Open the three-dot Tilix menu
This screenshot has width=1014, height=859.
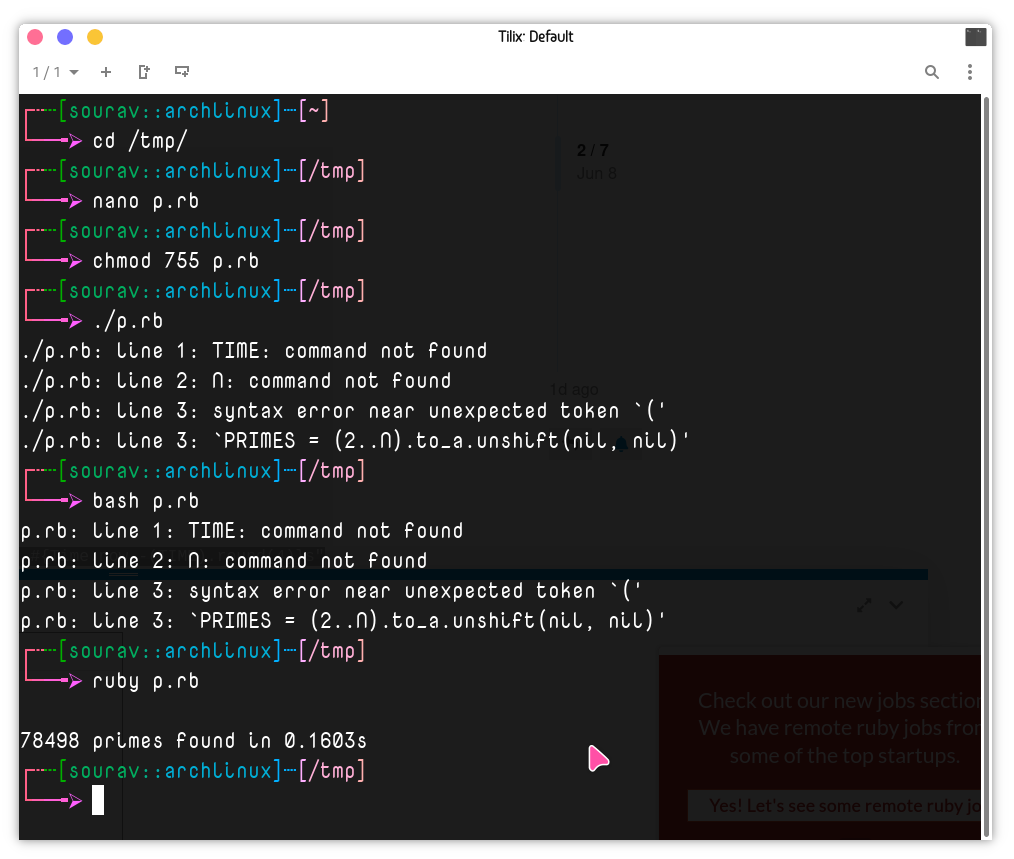969,72
